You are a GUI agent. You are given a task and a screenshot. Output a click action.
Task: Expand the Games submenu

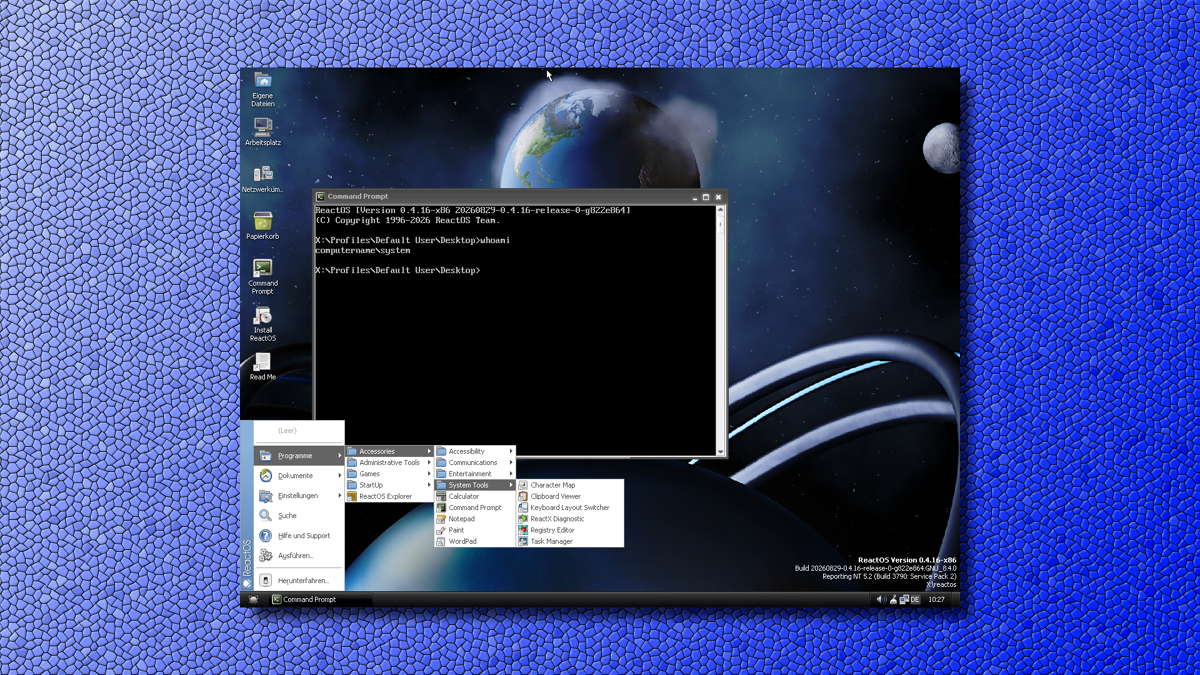[389, 474]
